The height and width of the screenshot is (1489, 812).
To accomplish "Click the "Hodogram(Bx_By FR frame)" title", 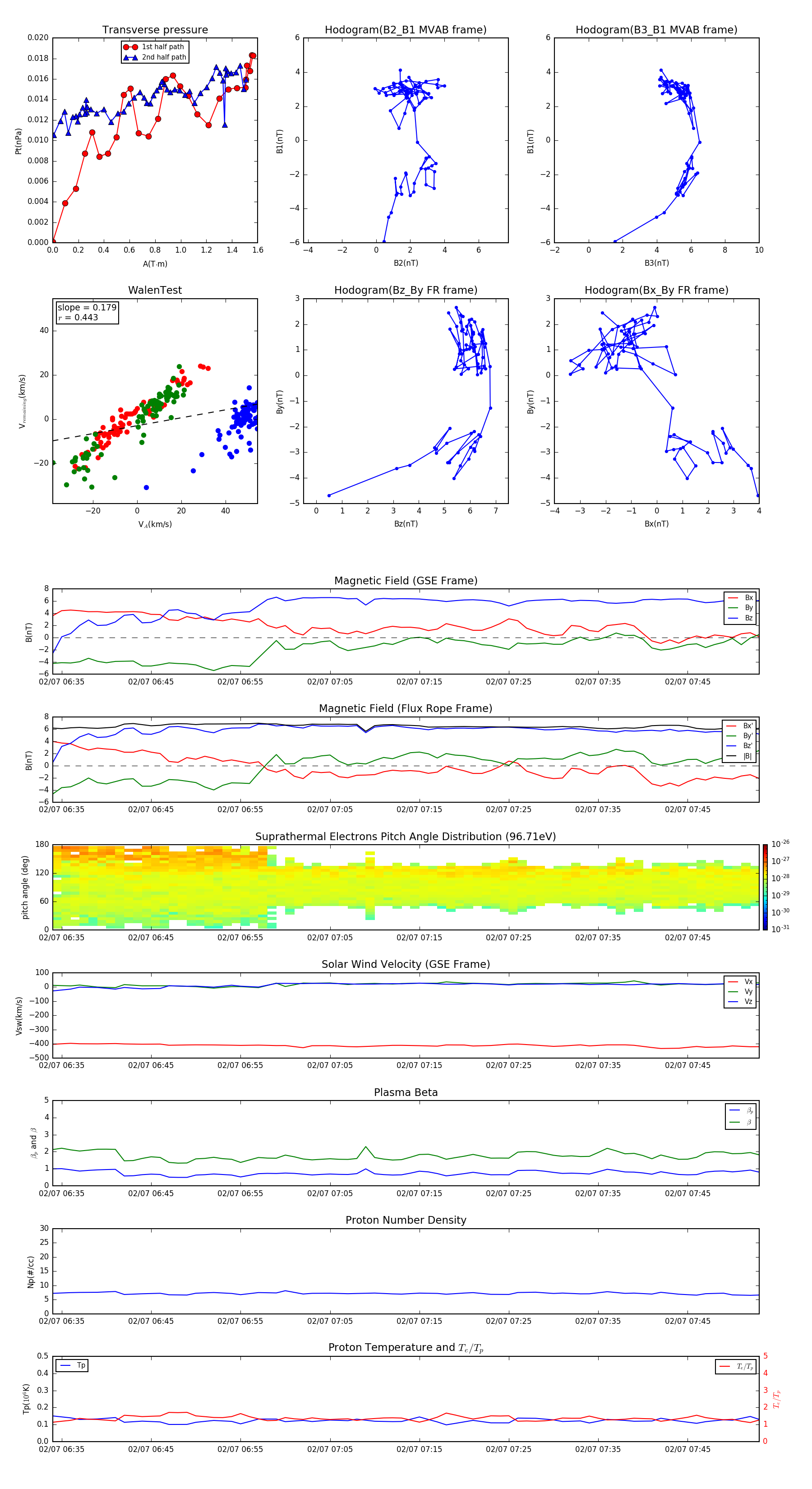I will (x=656, y=290).
